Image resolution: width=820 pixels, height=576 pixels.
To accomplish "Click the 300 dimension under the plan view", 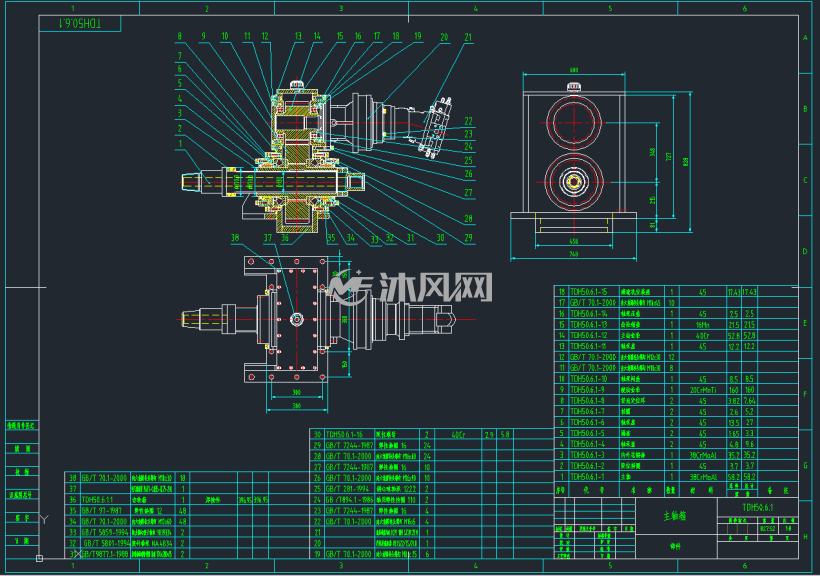I will pyautogui.click(x=297, y=392).
